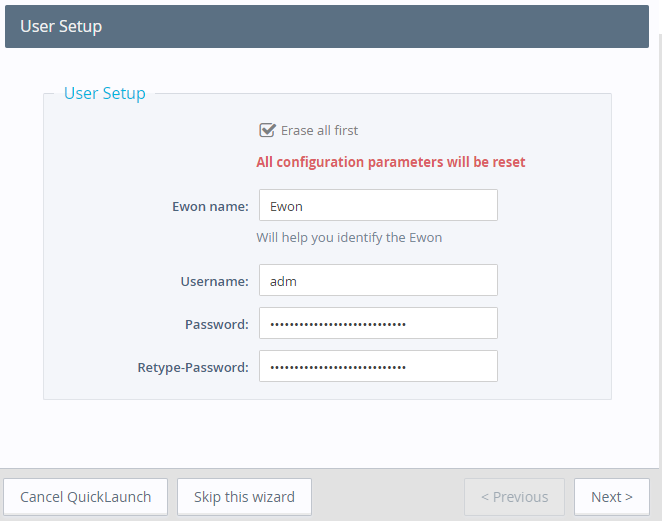Click the 'Erase all first' label text
Image resolution: width=662 pixels, height=521 pixels.
pos(319,130)
